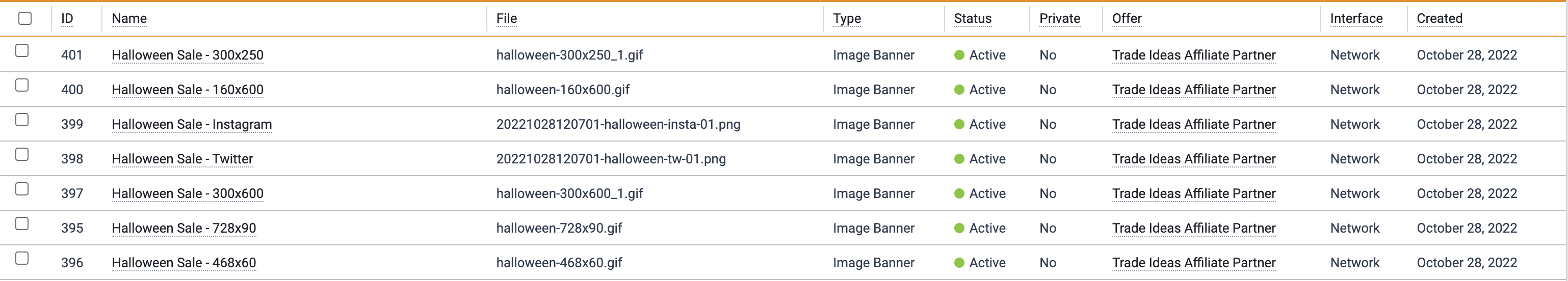1568x281 pixels.
Task: Sort table by ID column header
Action: (67, 19)
